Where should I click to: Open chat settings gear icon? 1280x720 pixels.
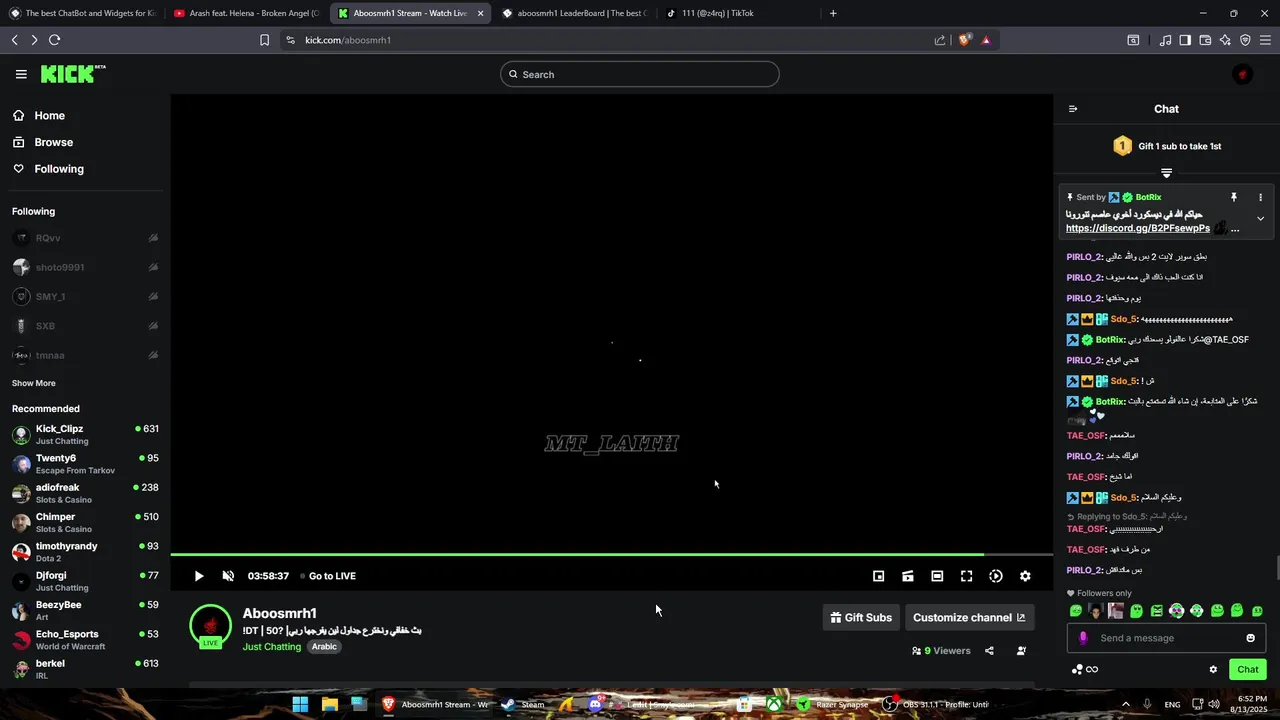(1213, 670)
